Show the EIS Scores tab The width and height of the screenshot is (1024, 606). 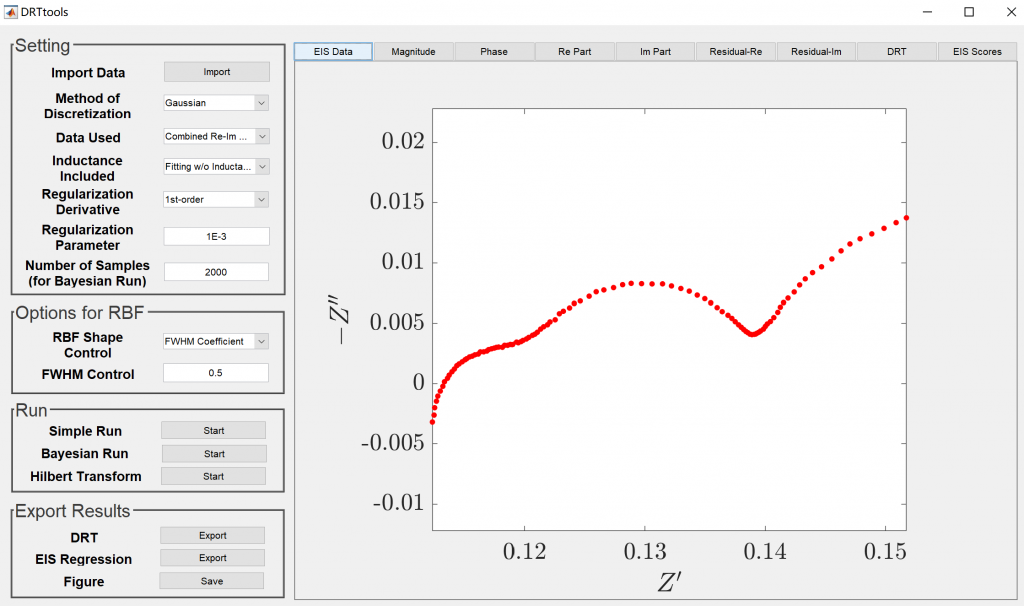pos(976,52)
